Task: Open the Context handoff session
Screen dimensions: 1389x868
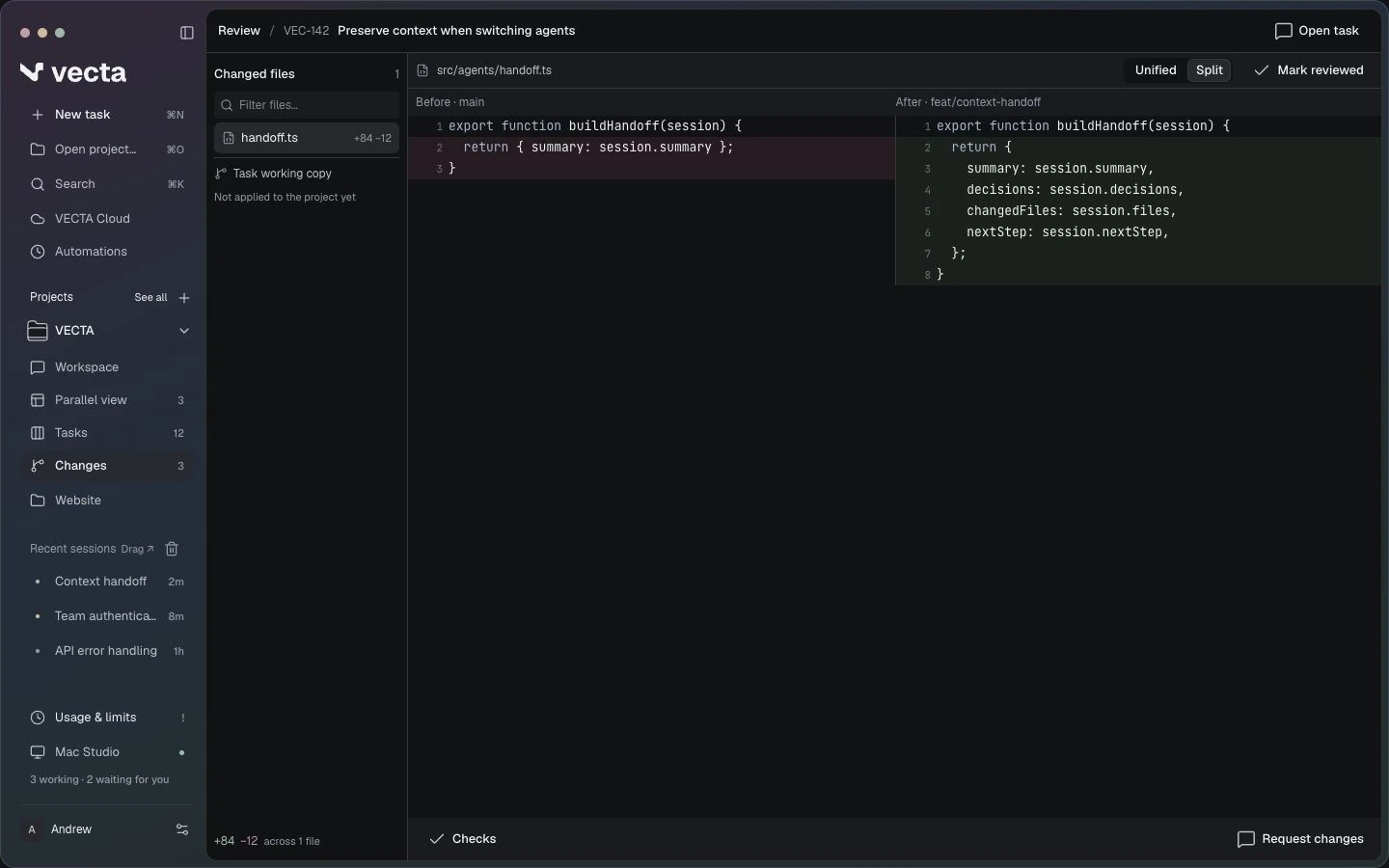Action: 106,582
